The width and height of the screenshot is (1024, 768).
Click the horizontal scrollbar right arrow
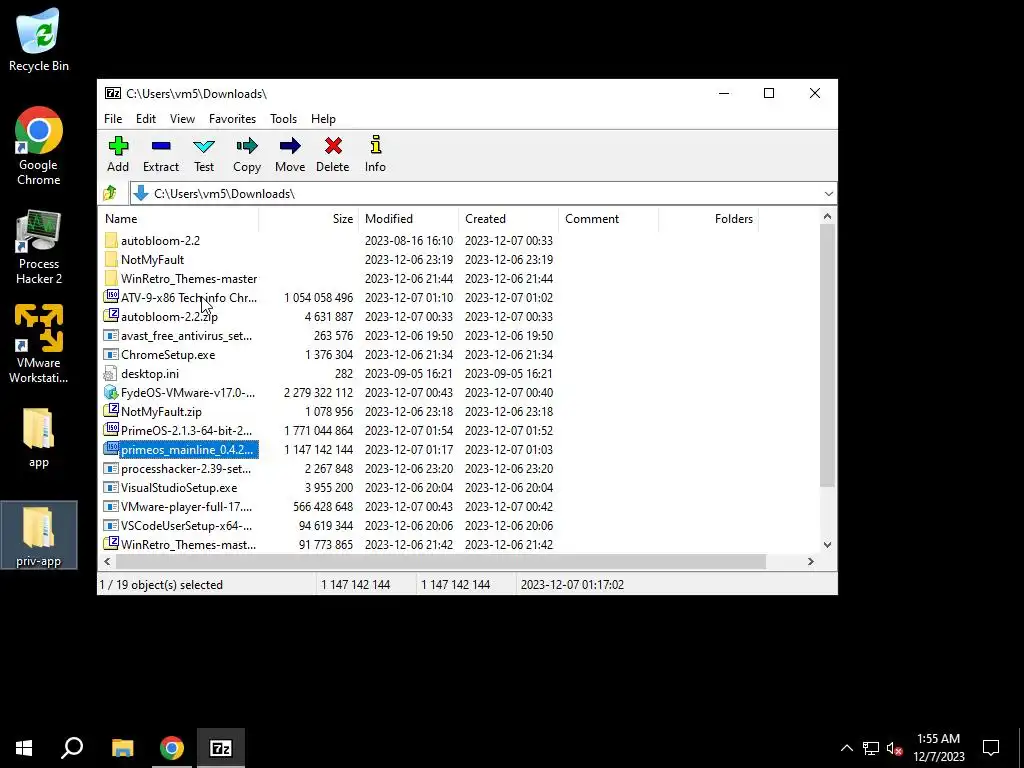[x=810, y=562]
